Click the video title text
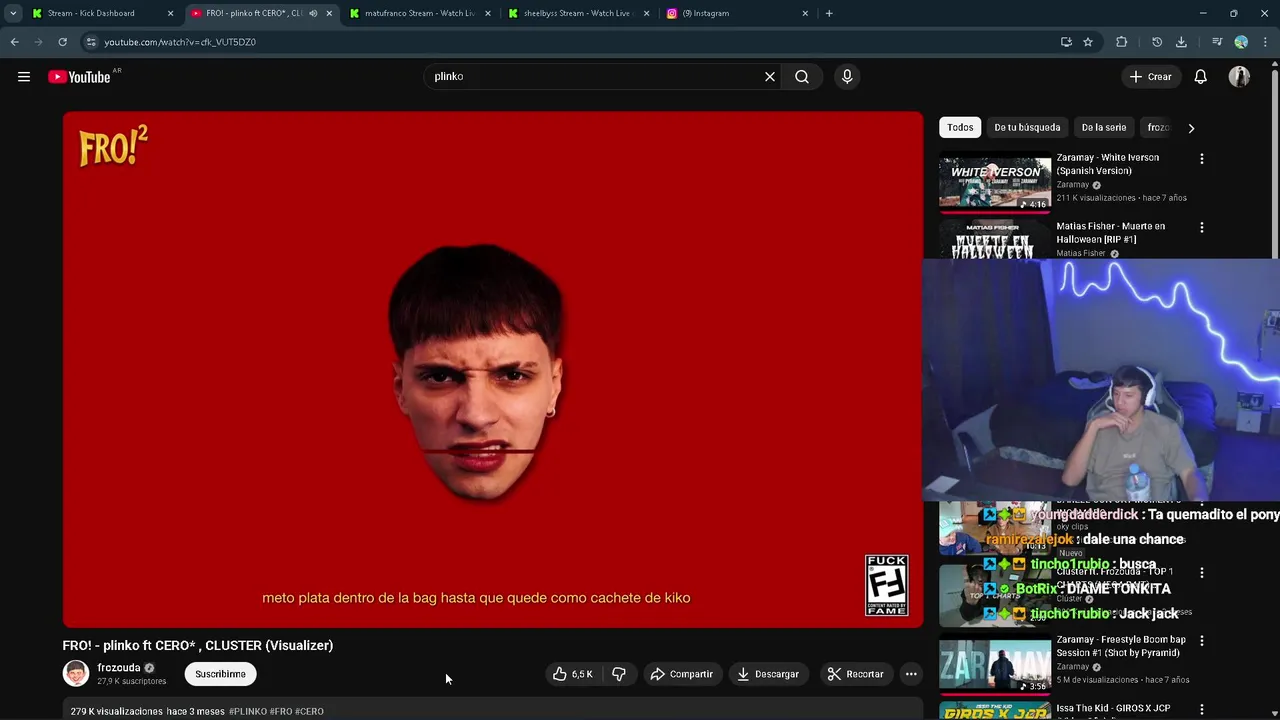 point(197,645)
